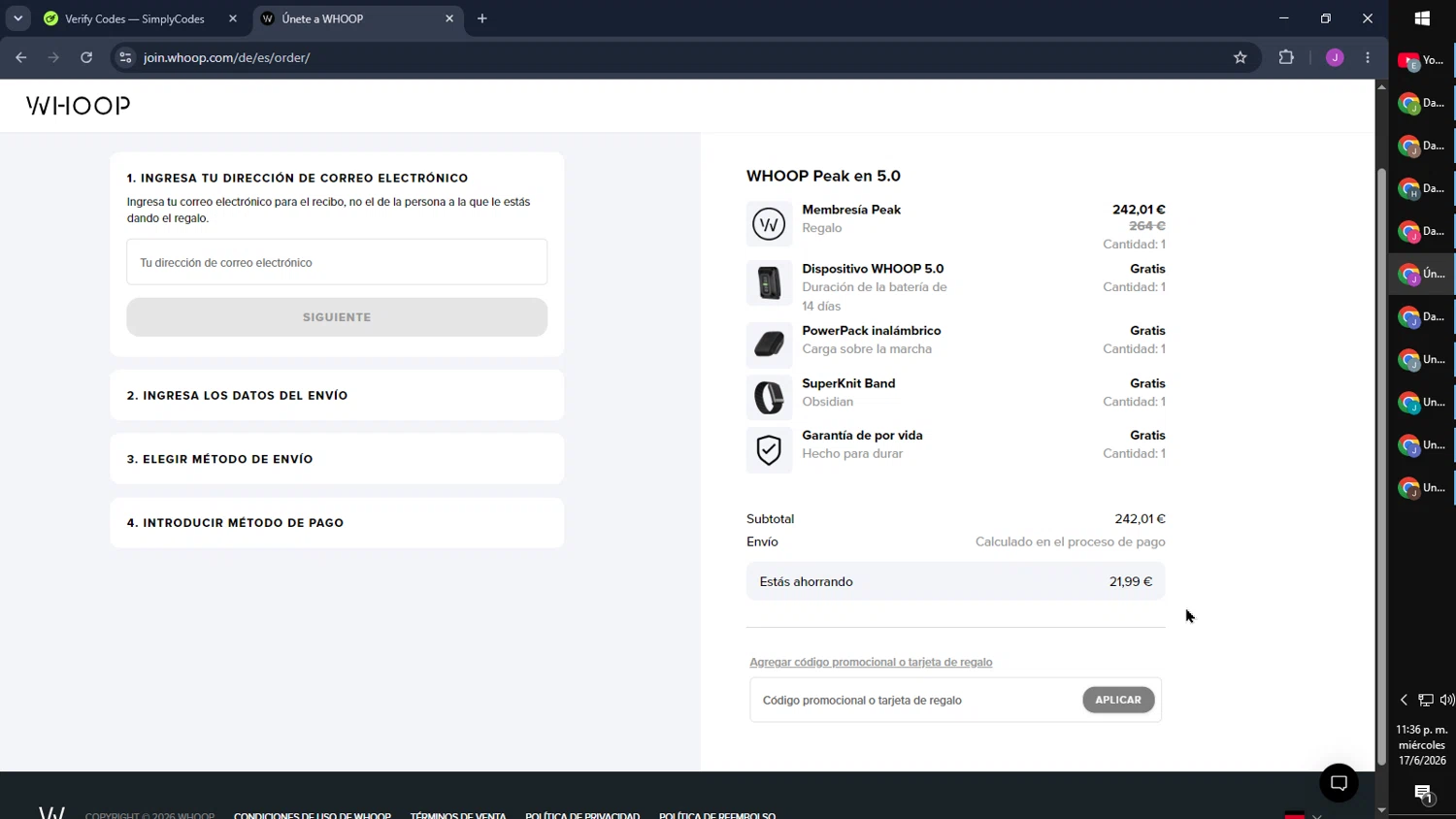Expand step 3 Elegir método de envío
Screen dimensions: 1456x819
[337, 459]
